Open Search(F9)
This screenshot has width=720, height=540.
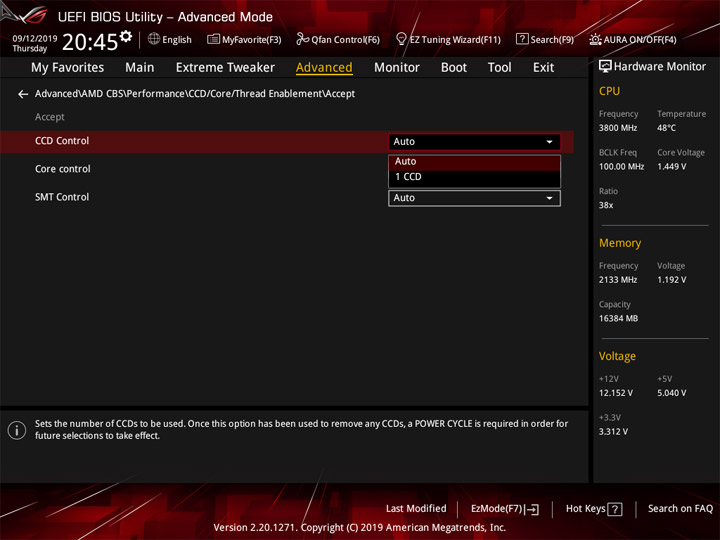point(552,40)
